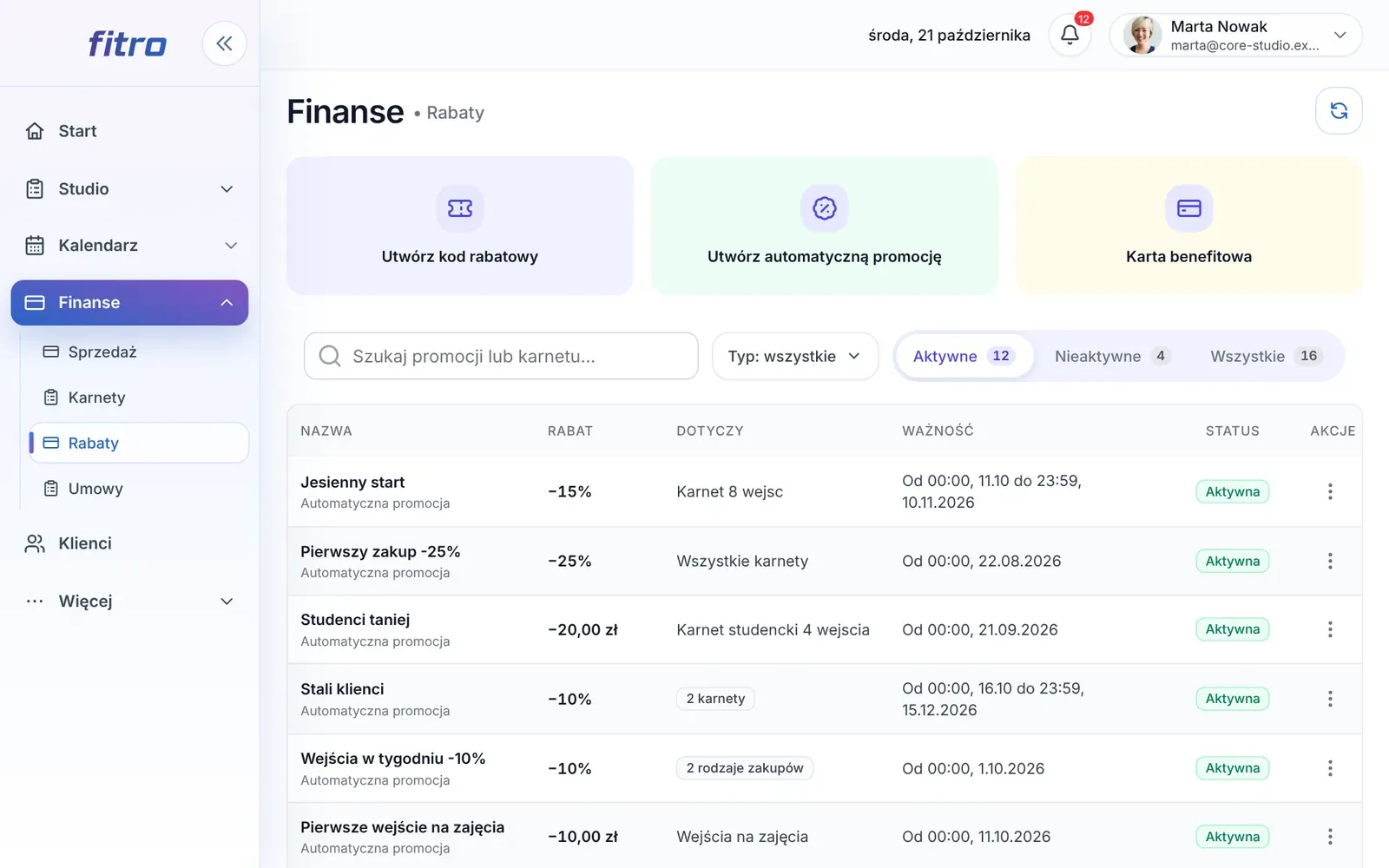Switch to the Nieaktywne tab

point(1113,356)
